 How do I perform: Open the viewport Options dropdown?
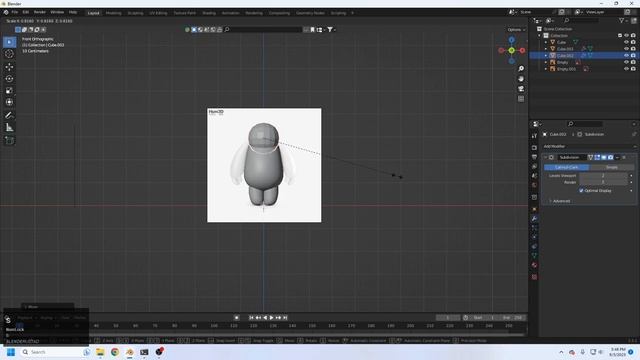click(516, 30)
